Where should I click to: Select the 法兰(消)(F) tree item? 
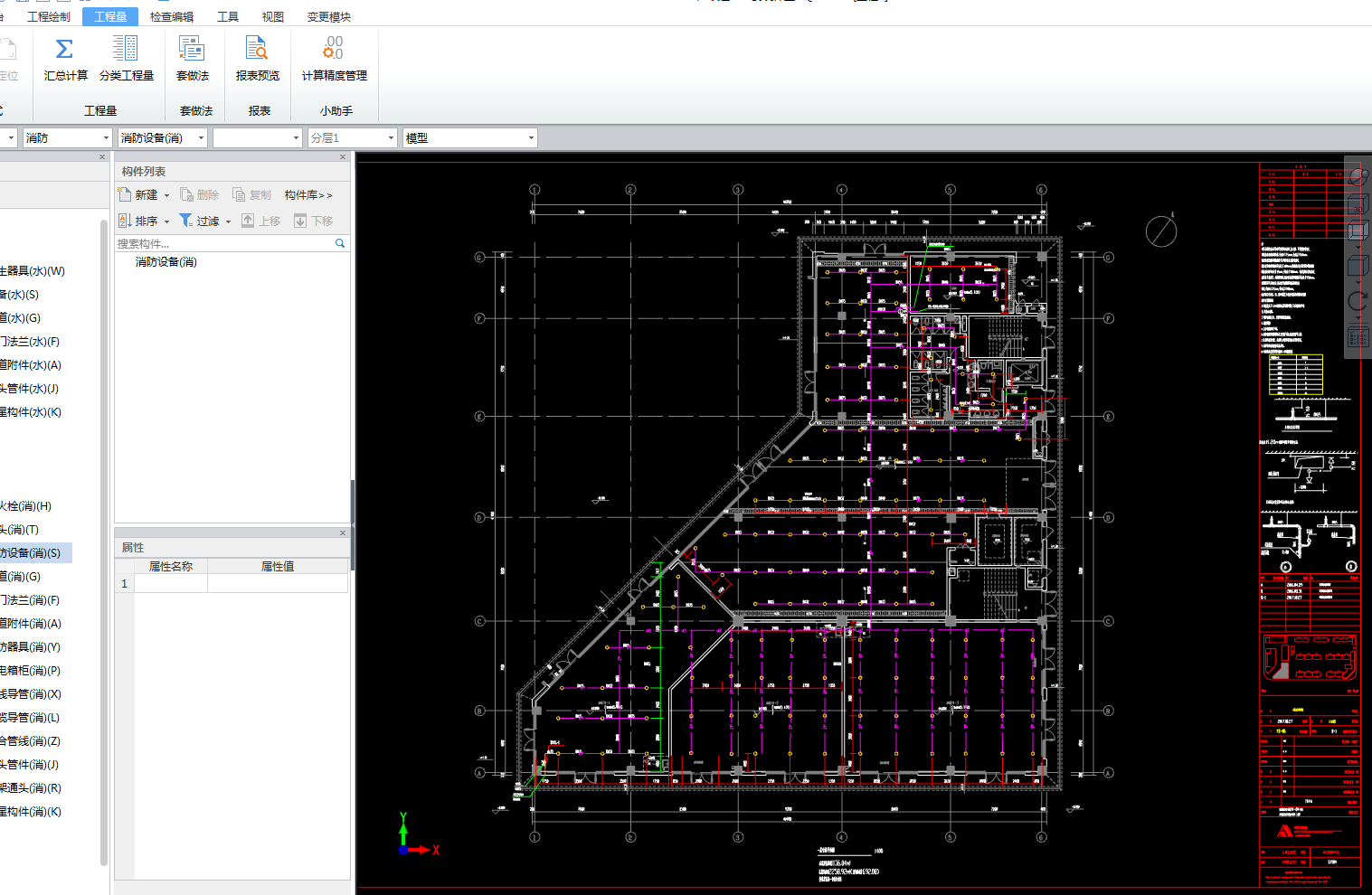tap(30, 600)
